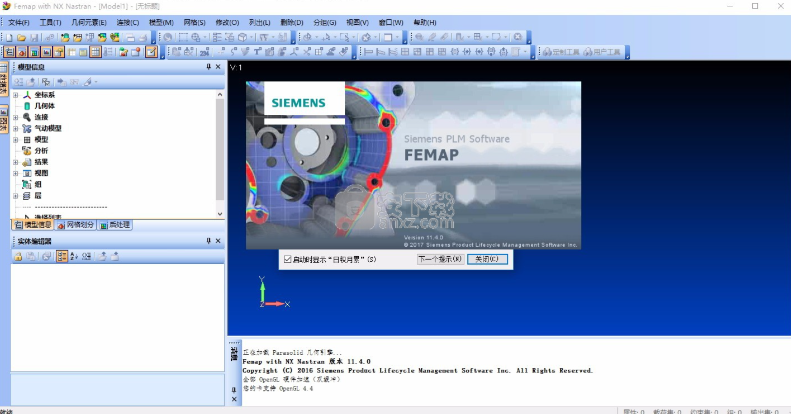Close the 实体编辑器 panel
791x414 pixels.
219,241
